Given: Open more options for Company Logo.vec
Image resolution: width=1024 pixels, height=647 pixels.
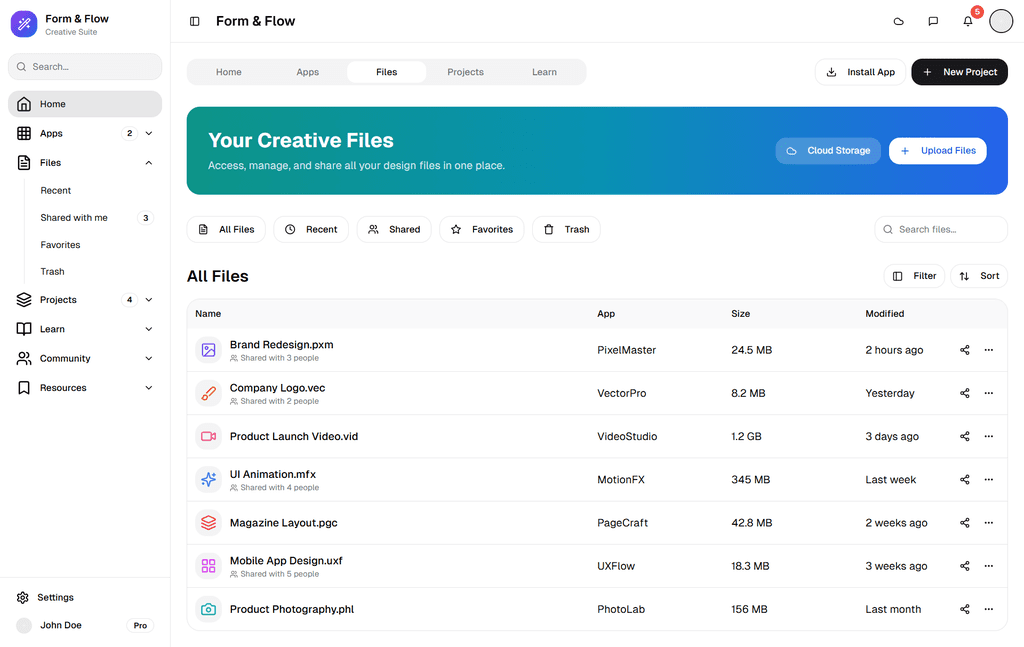Looking at the screenshot, I should pyautogui.click(x=989, y=393).
